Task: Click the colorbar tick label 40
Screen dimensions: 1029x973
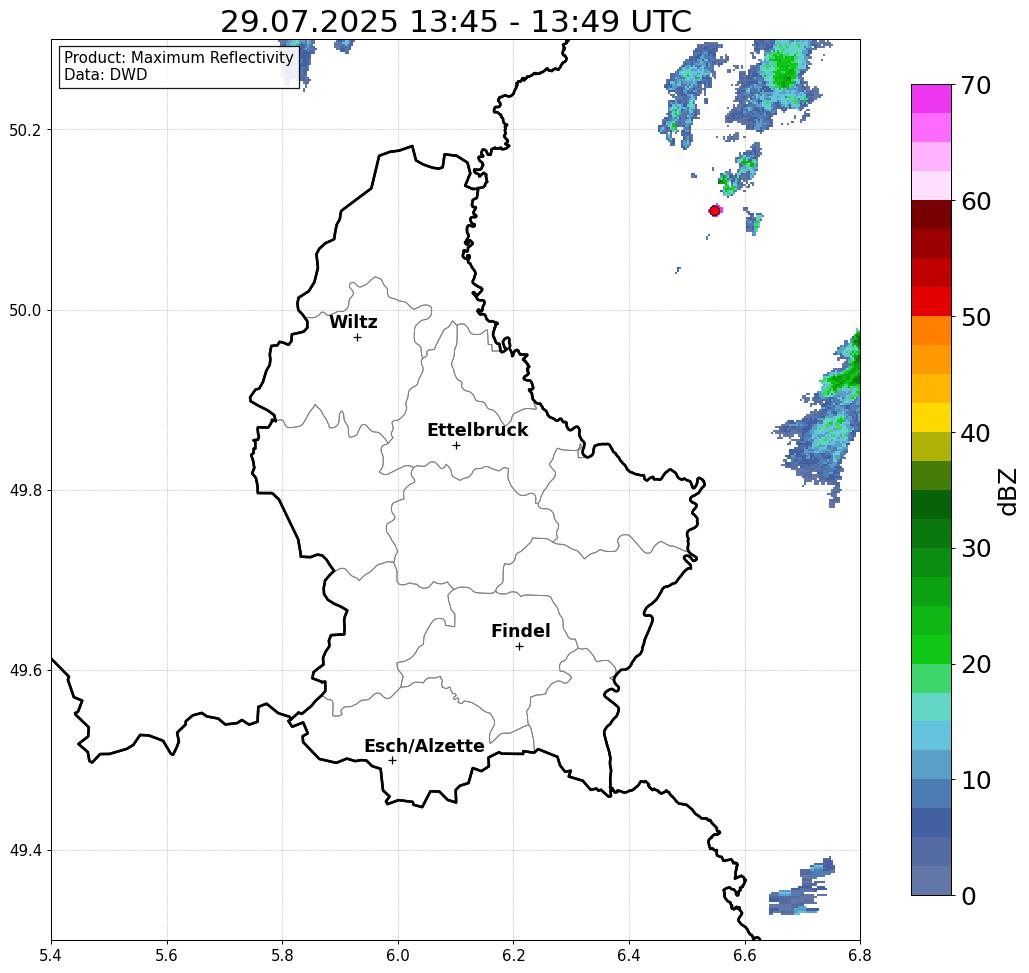Action: pyautogui.click(x=976, y=433)
